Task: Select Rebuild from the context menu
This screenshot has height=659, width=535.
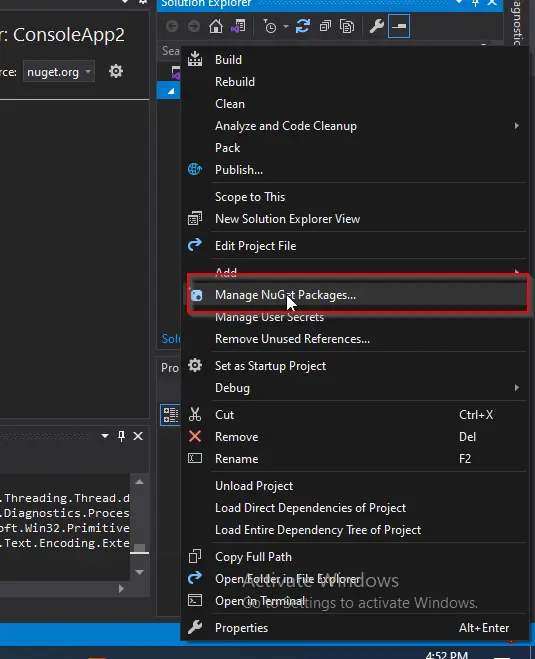Action: tap(356, 82)
